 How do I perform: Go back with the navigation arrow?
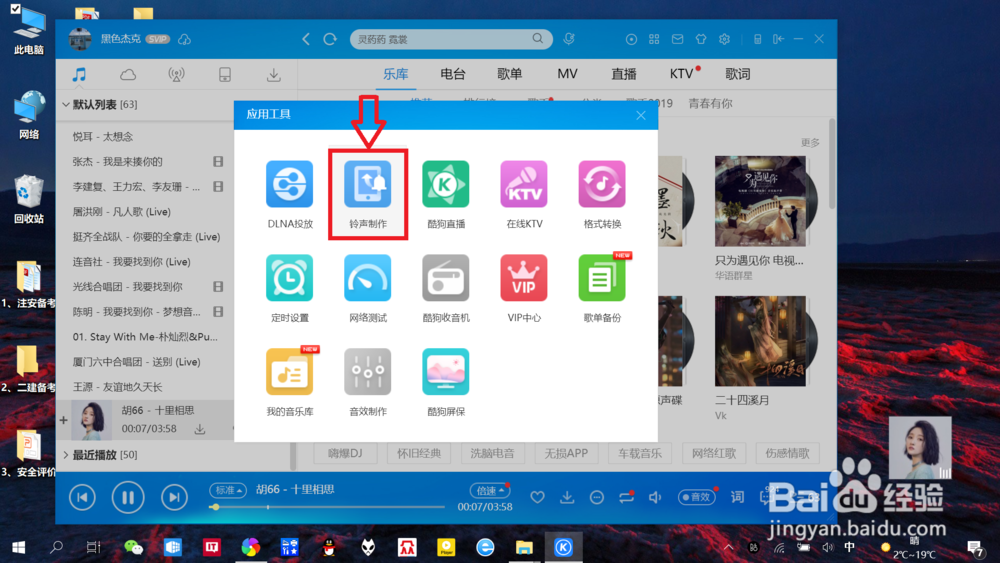(x=306, y=39)
